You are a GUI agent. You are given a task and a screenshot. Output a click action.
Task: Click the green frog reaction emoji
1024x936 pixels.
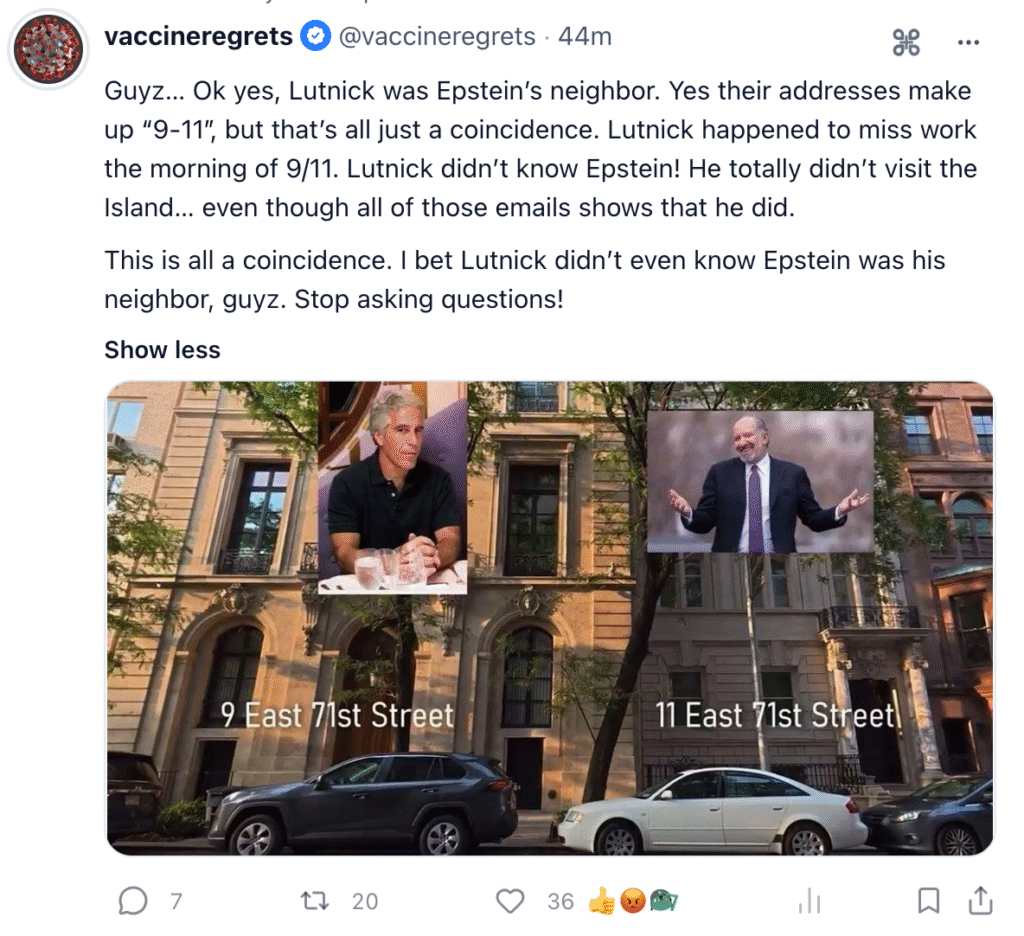pyautogui.click(x=663, y=901)
